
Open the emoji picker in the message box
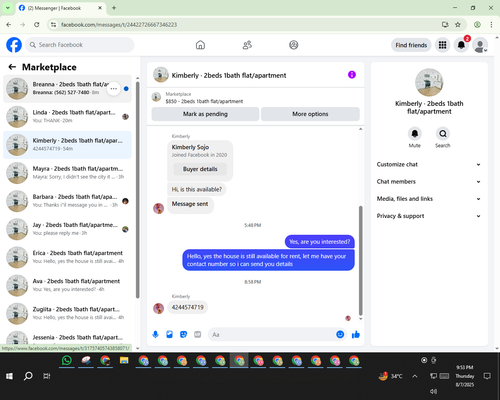coord(340,334)
